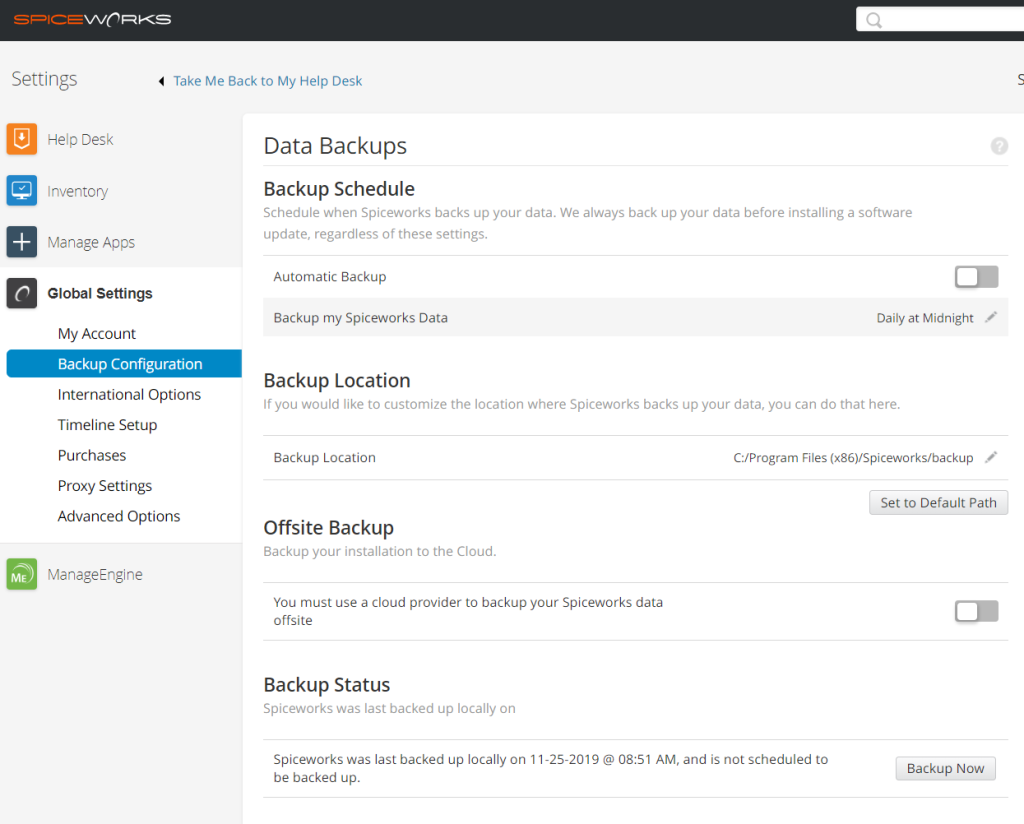The height and width of the screenshot is (824, 1024).
Task: Open the Manage Apps section
Action: 91,242
